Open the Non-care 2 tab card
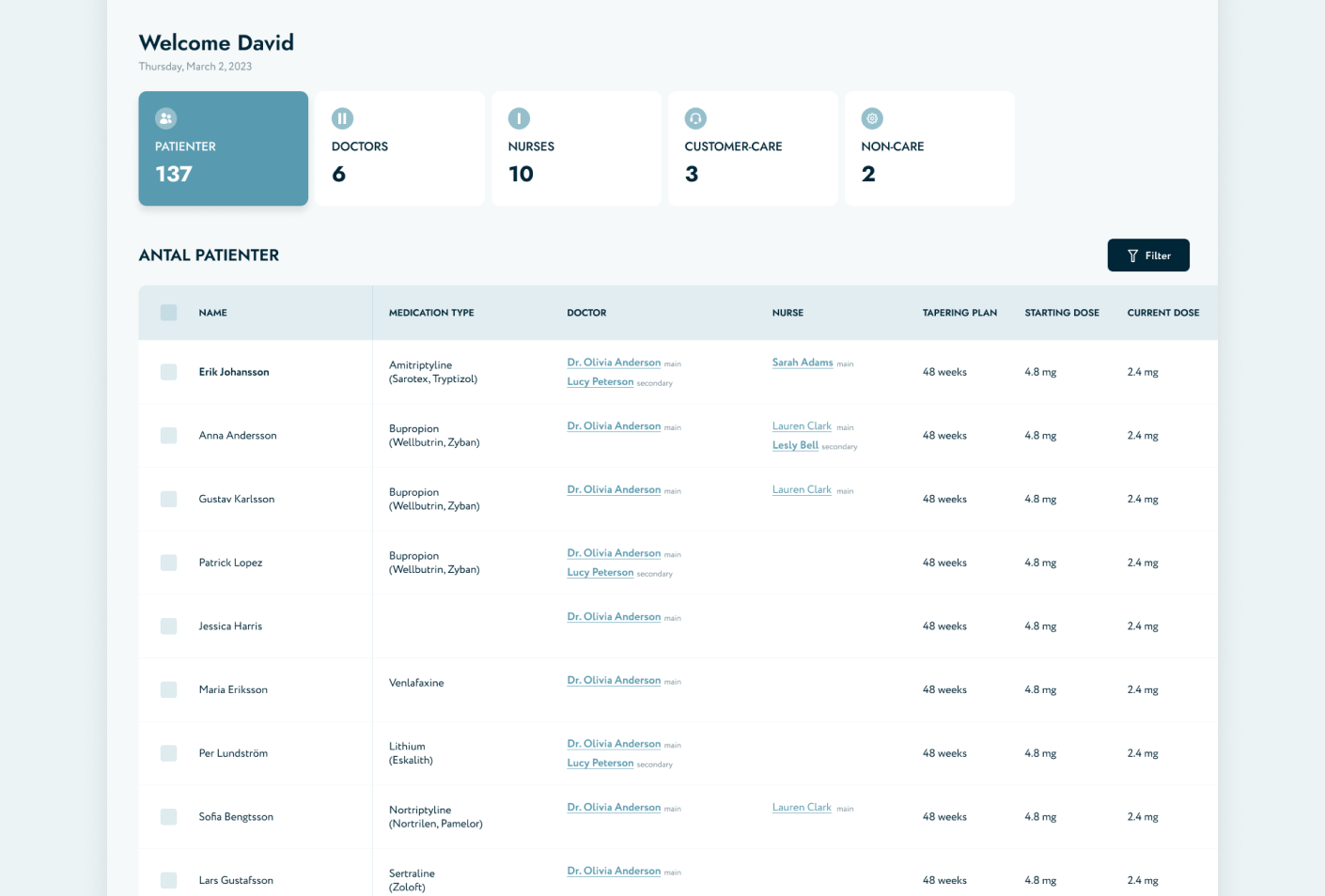 [930, 148]
